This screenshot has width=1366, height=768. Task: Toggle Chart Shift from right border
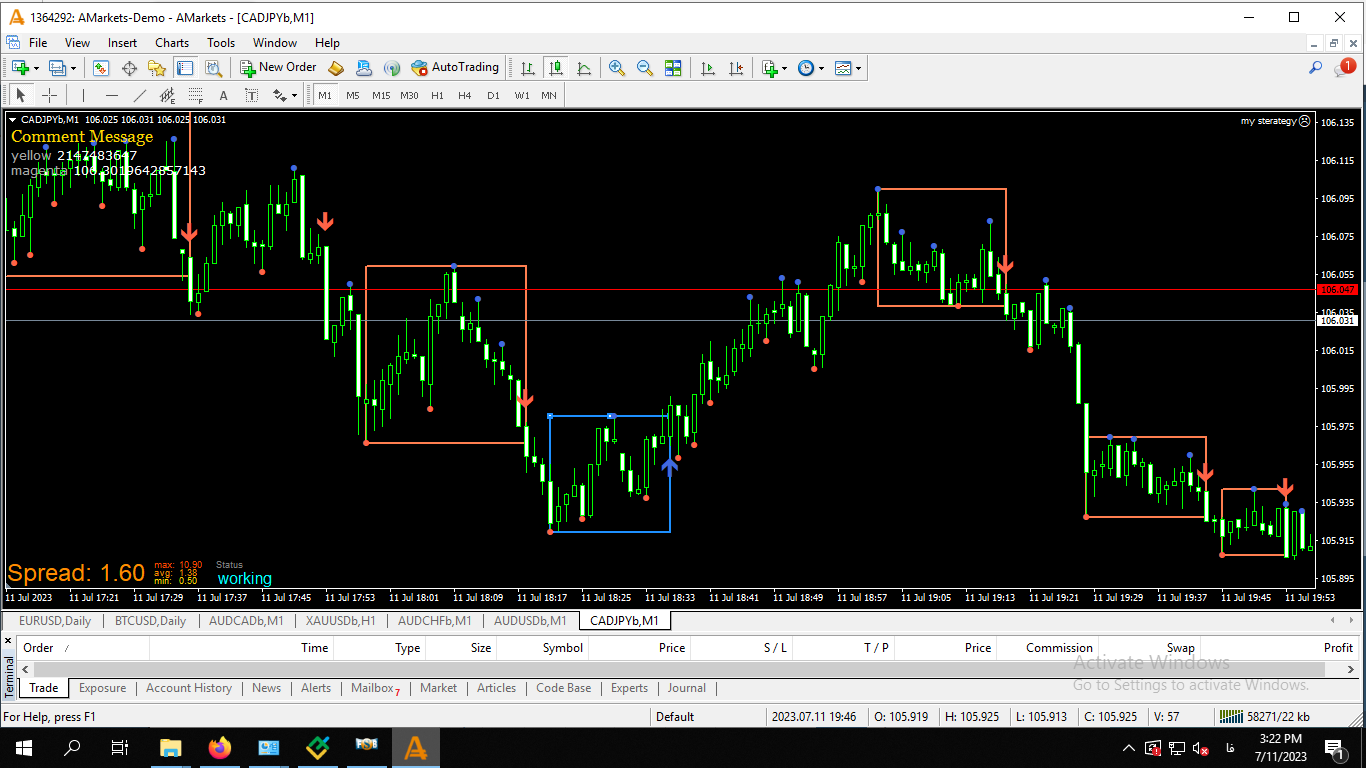click(x=736, y=68)
